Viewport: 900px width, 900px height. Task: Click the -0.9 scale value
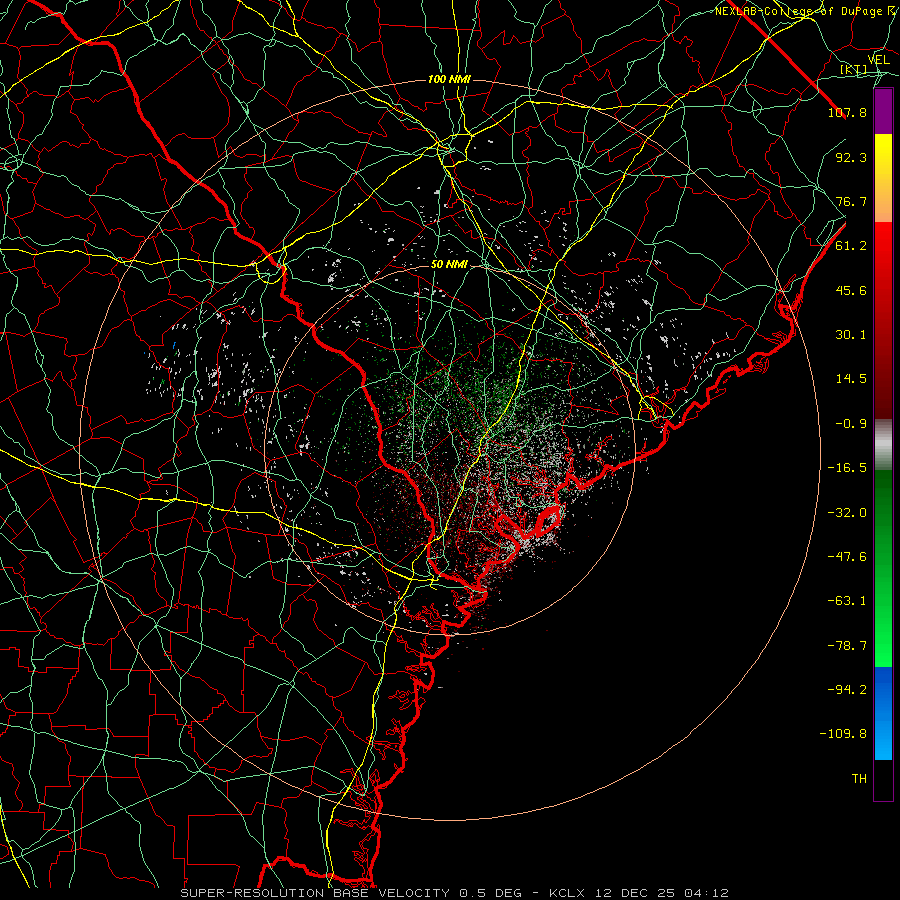tap(851, 424)
